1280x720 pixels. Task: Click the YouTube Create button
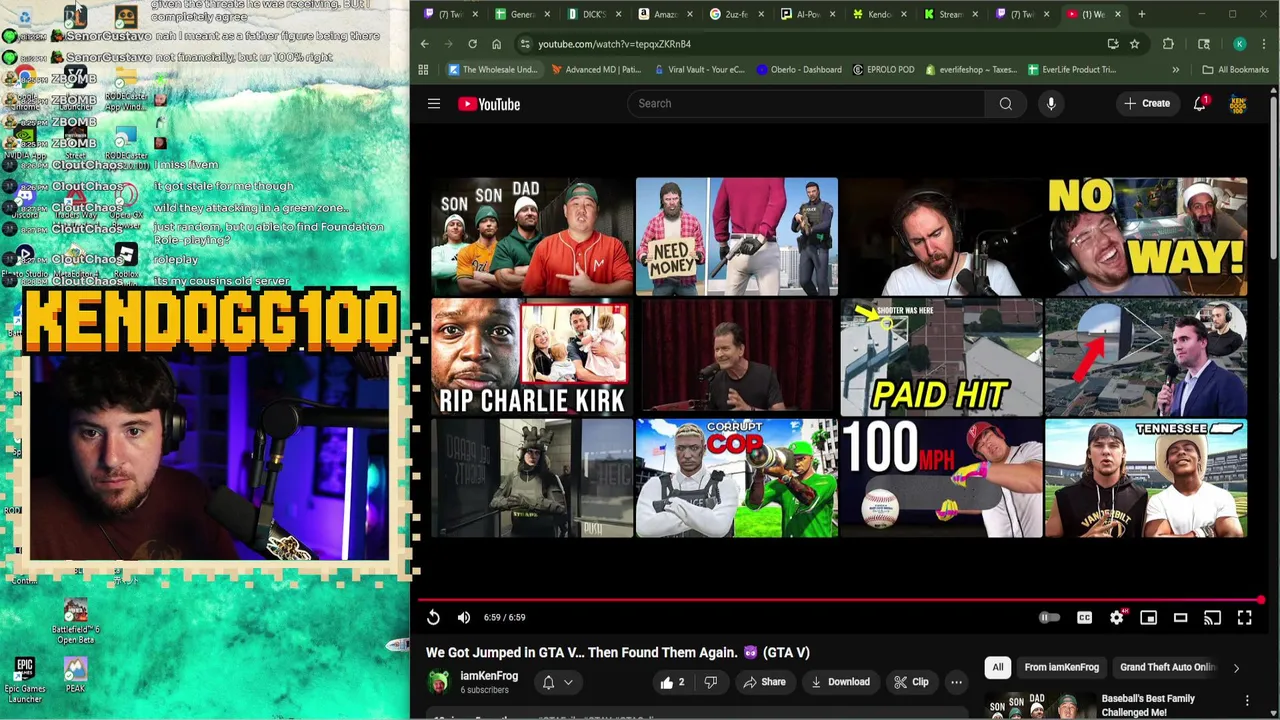[1146, 104]
